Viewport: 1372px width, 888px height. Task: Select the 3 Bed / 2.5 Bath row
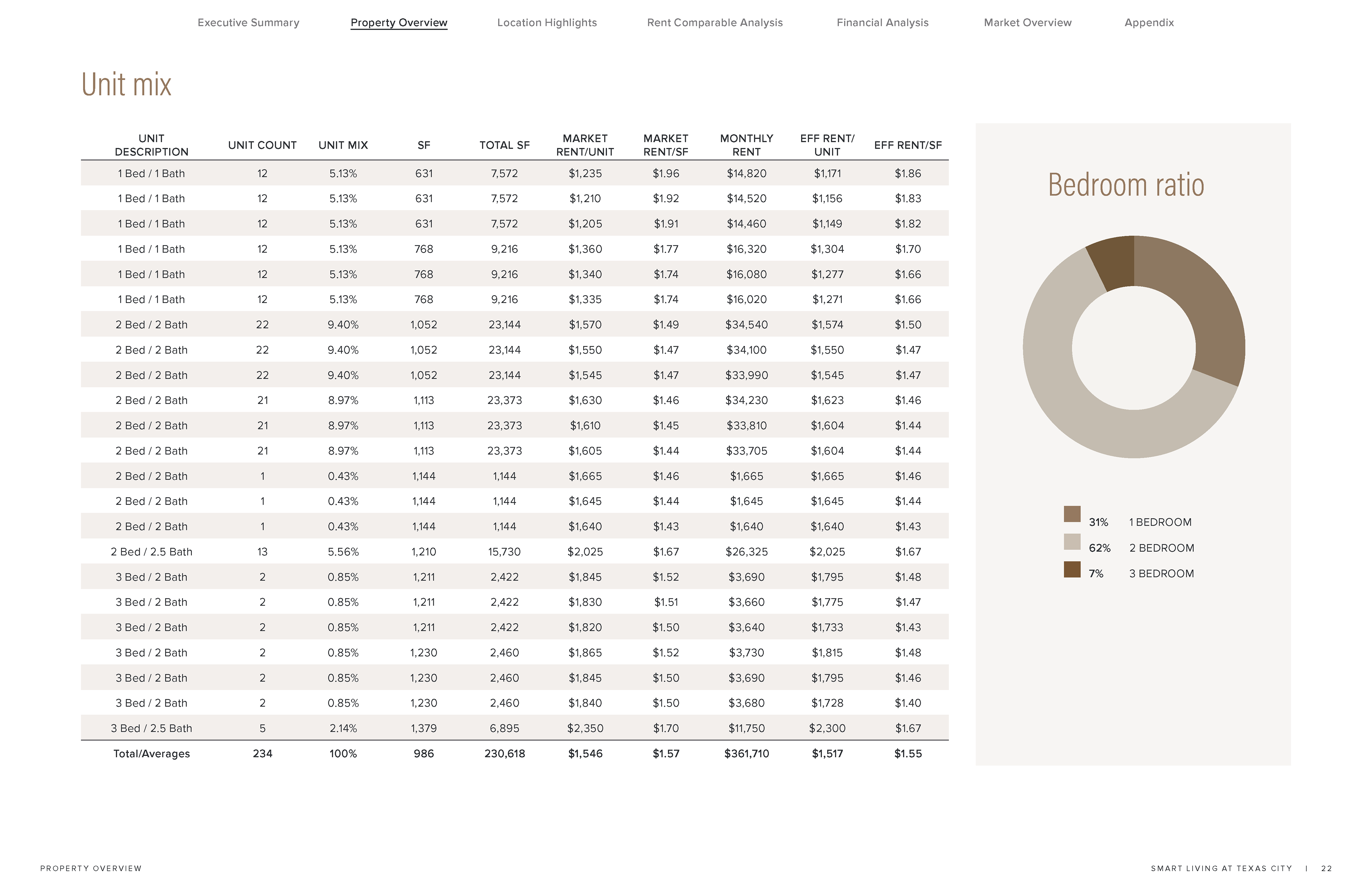[151, 728]
